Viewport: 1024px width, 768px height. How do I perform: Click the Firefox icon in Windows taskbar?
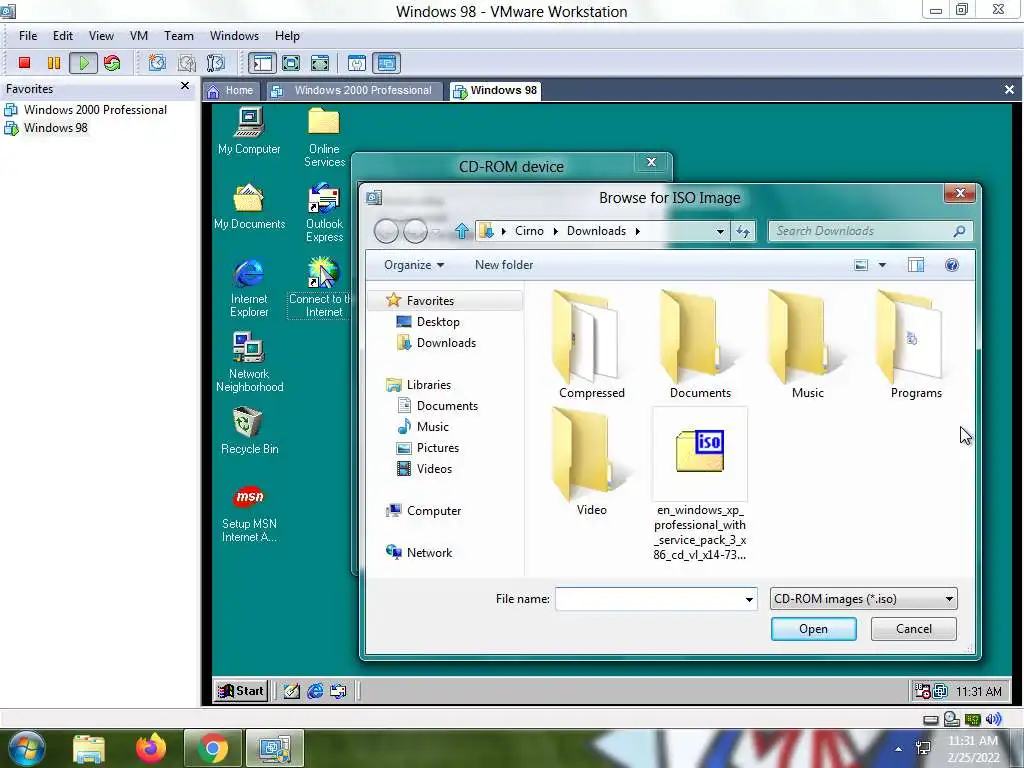click(x=151, y=748)
